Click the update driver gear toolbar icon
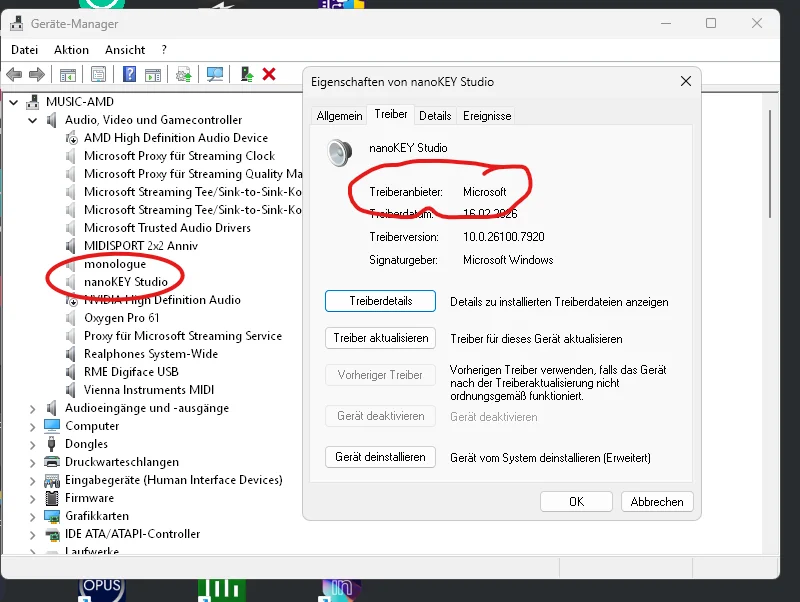 (x=184, y=75)
